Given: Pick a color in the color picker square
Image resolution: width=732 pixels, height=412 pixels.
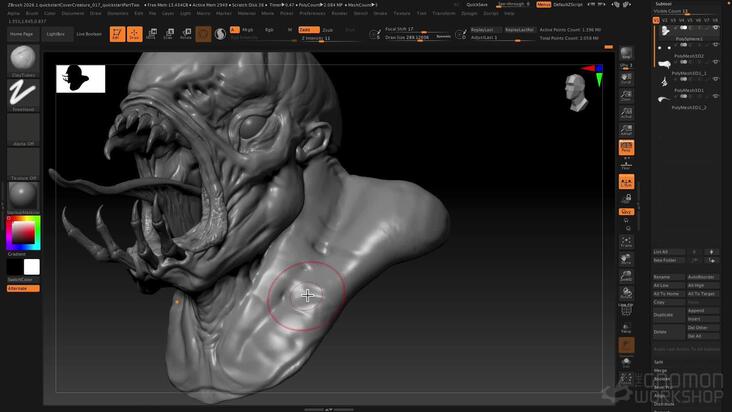Looking at the screenshot, I should (23, 232).
